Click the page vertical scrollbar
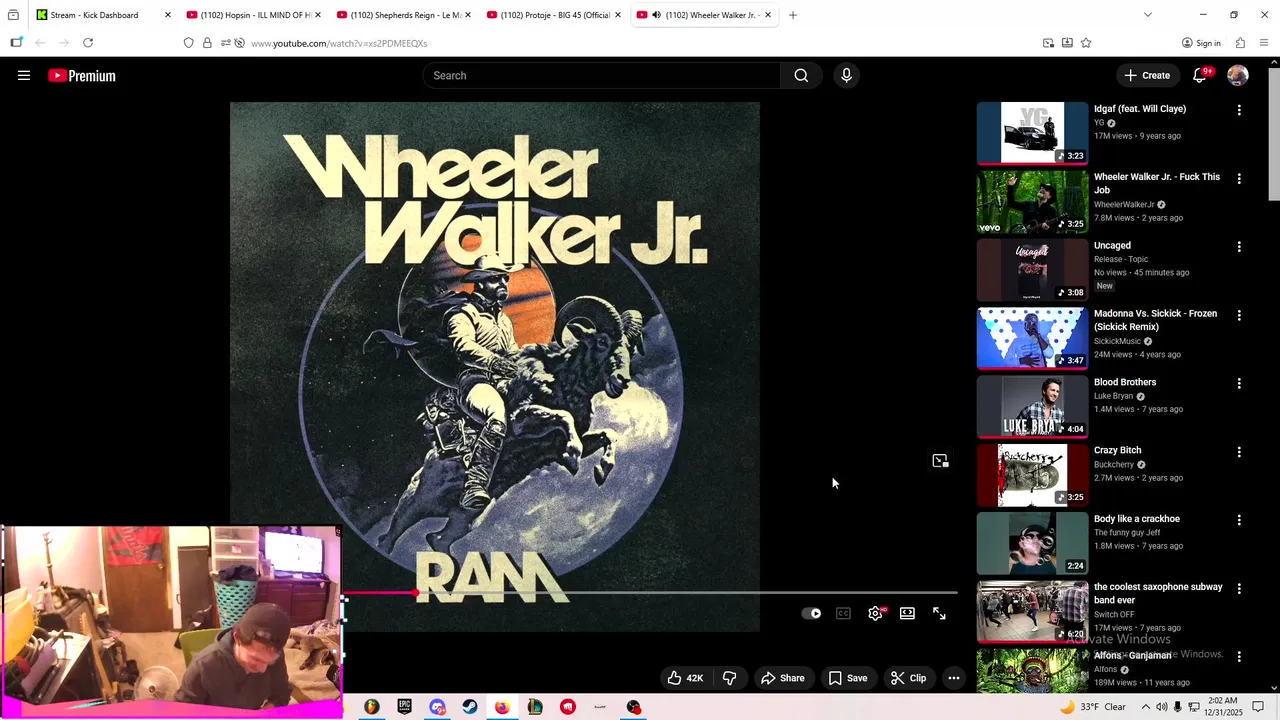 (x=1274, y=135)
